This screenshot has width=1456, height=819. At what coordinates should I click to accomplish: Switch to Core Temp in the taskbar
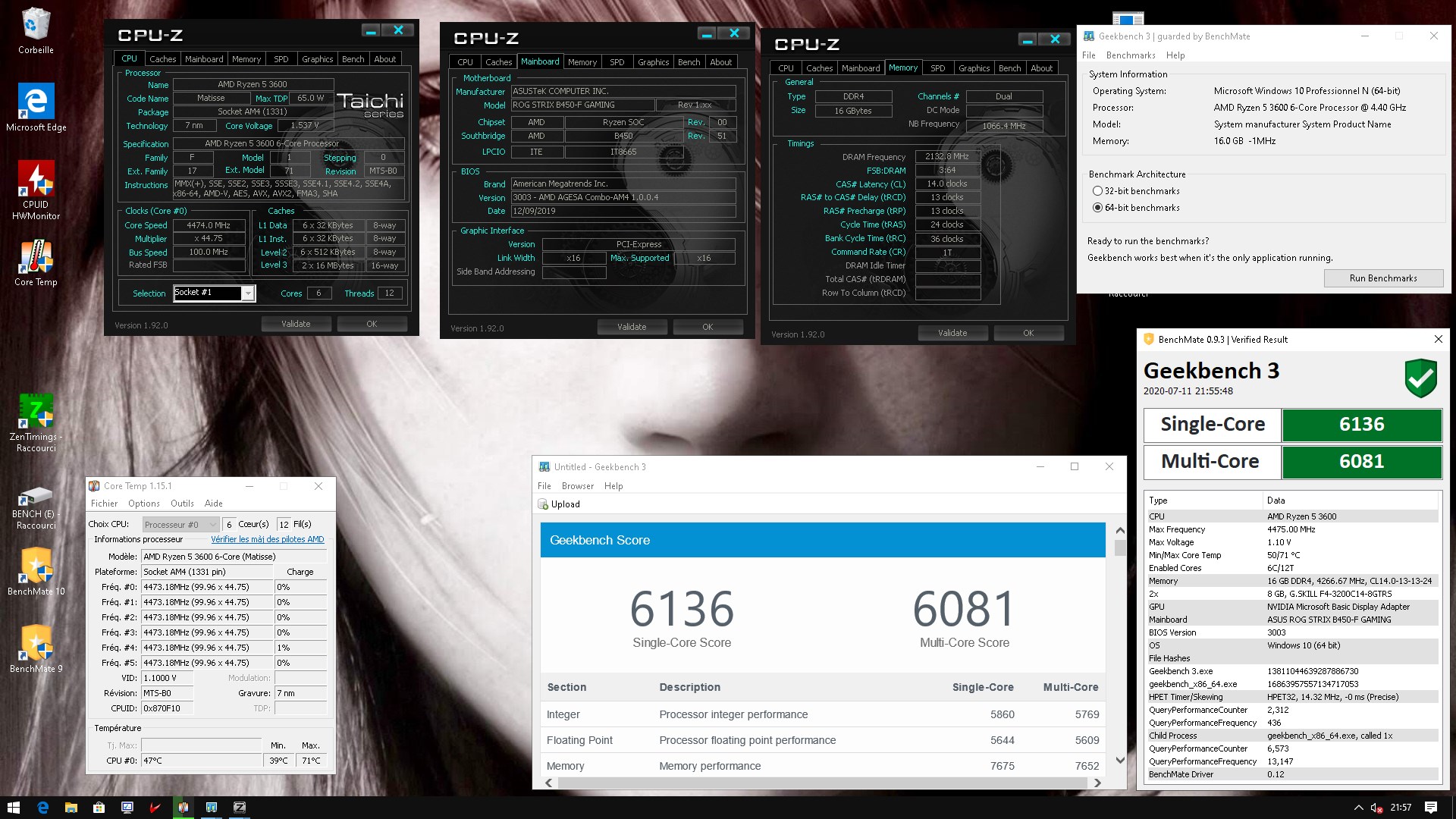[183, 808]
